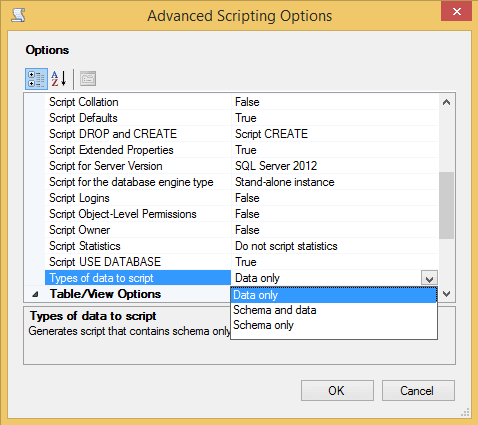The height and width of the screenshot is (425, 478).
Task: Switch to Categorized view icon
Action: click(36, 79)
